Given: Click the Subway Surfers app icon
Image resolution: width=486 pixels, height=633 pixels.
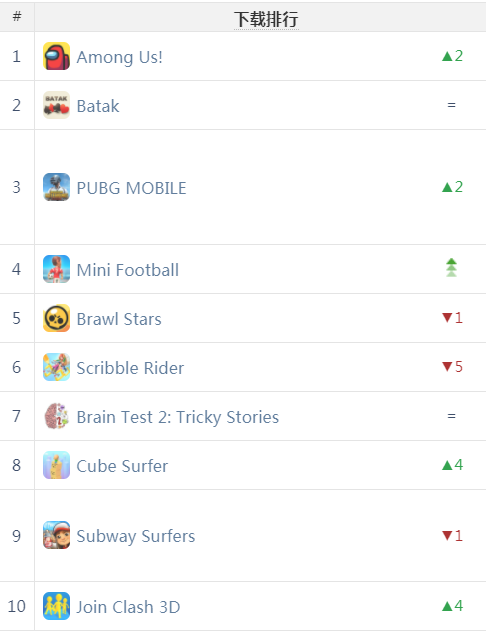Looking at the screenshot, I should tap(57, 535).
